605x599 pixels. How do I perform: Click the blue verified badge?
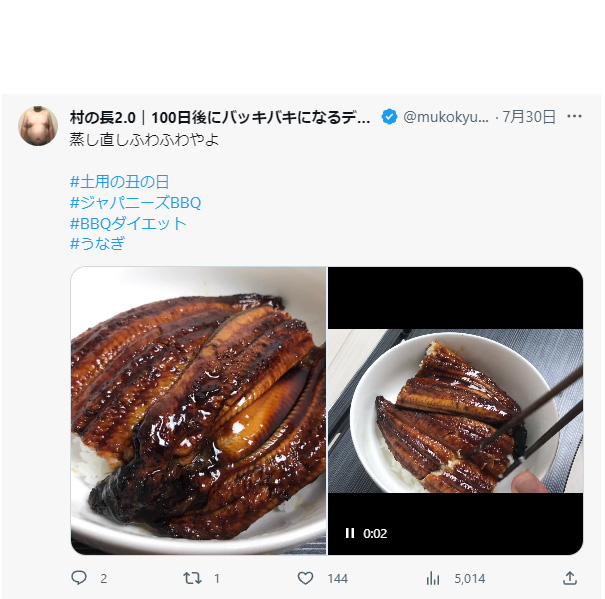click(x=389, y=117)
